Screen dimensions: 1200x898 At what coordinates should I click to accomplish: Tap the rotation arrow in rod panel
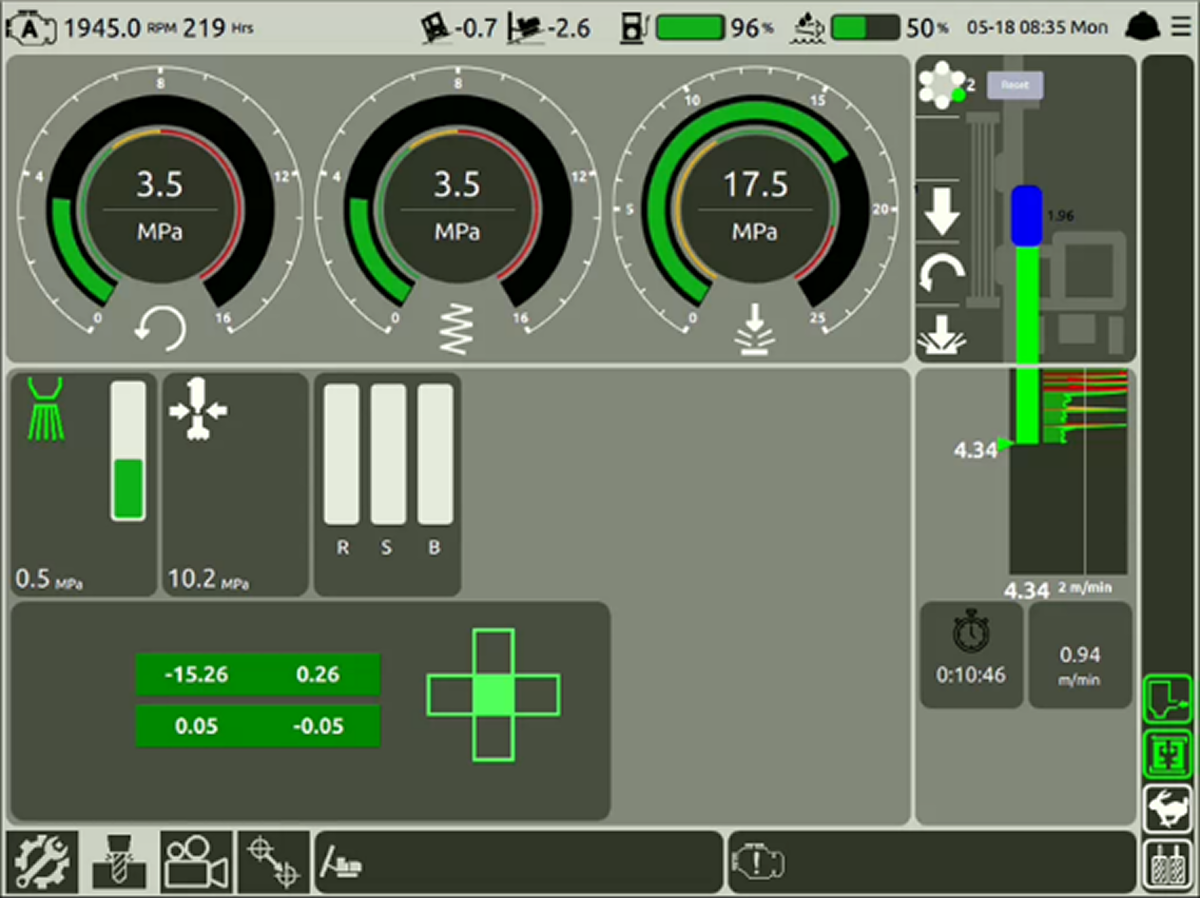(x=941, y=273)
